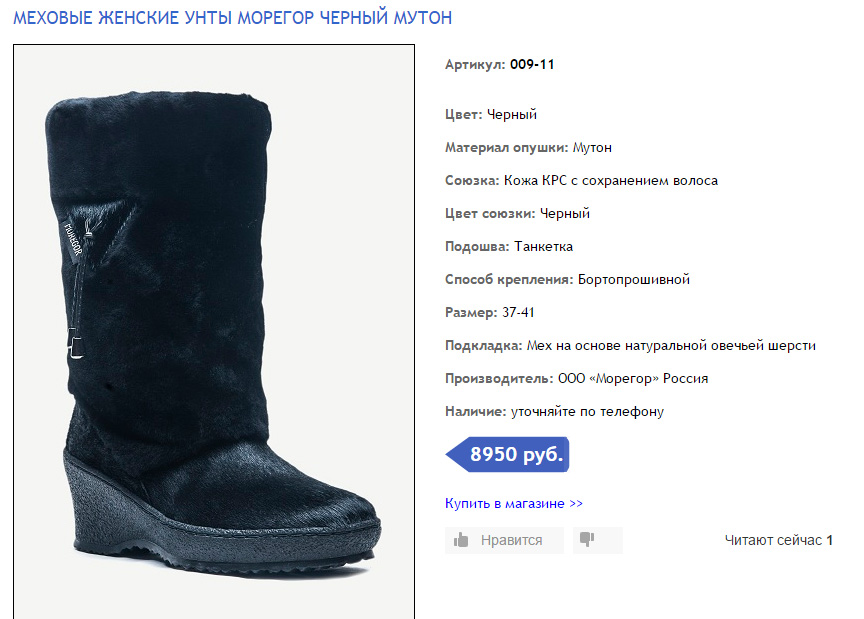Screen dimensions: 864x619
Task: Click the 8950 руб. price tag
Action: tap(507, 455)
